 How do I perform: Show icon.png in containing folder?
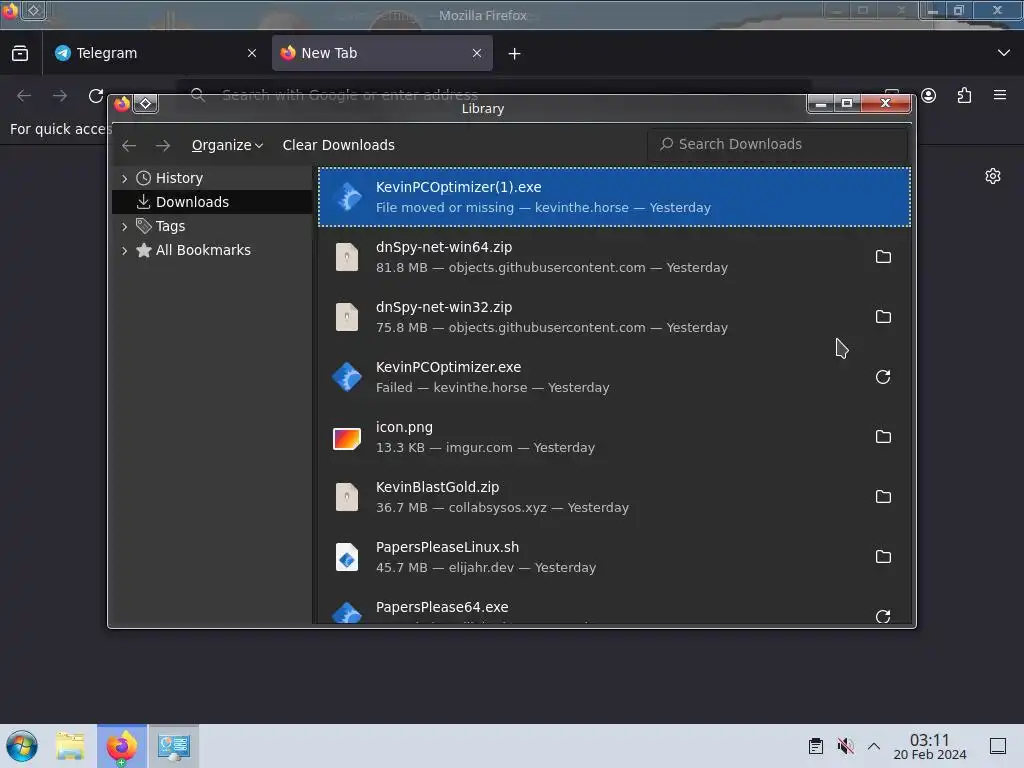[x=883, y=437]
